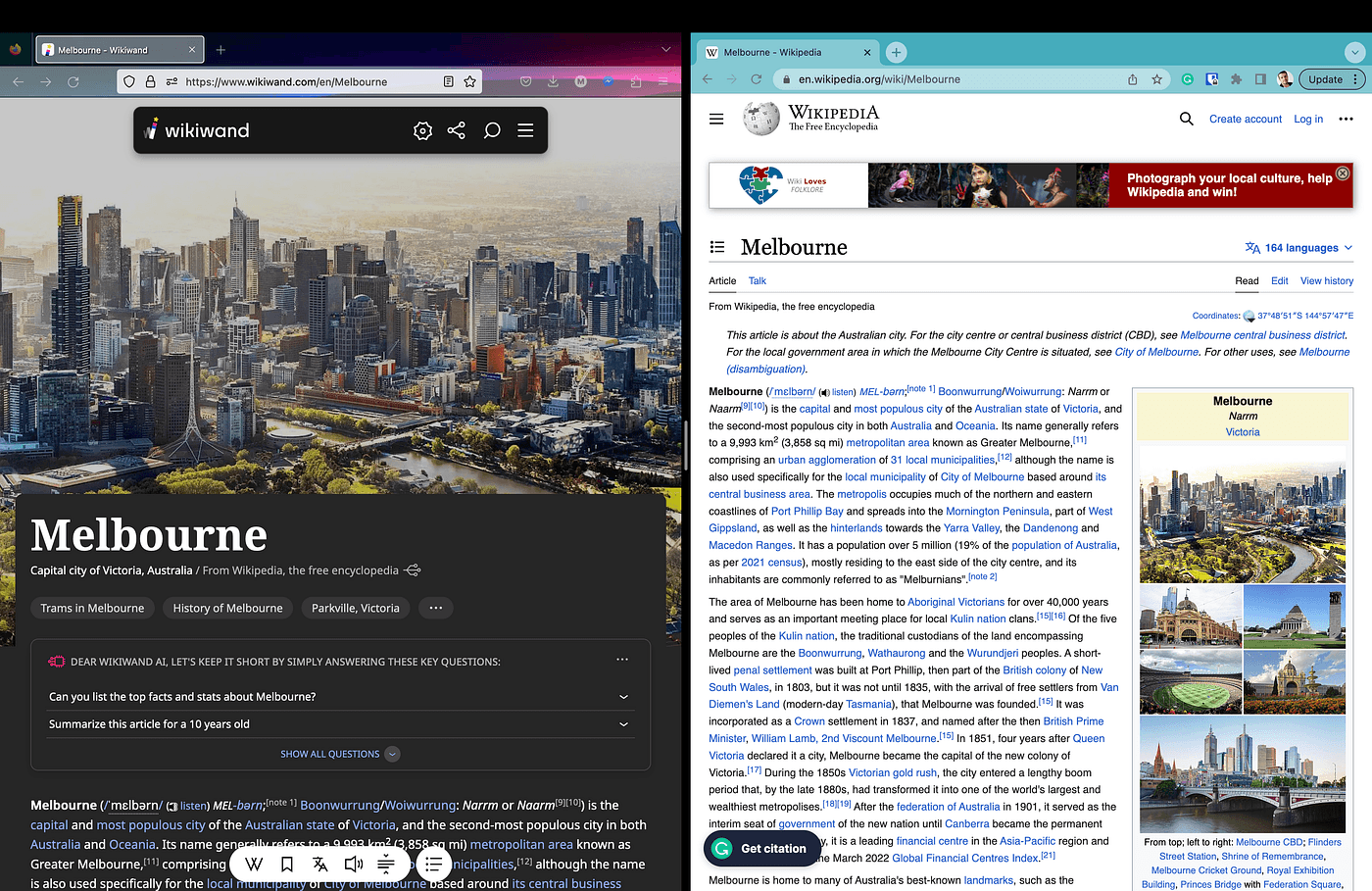Expand 'Can you list the top facts' question
Screen dimensions: 1372x891
(x=339, y=696)
